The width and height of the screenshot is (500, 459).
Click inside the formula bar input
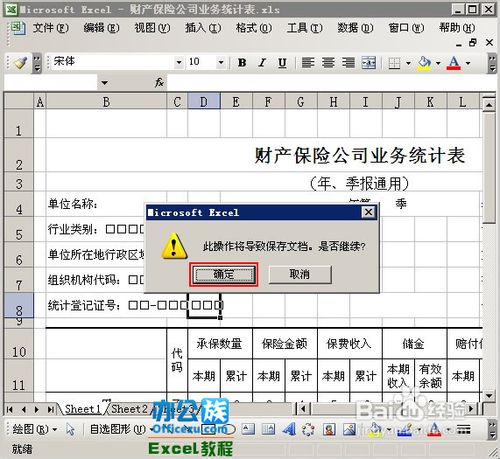[331, 82]
